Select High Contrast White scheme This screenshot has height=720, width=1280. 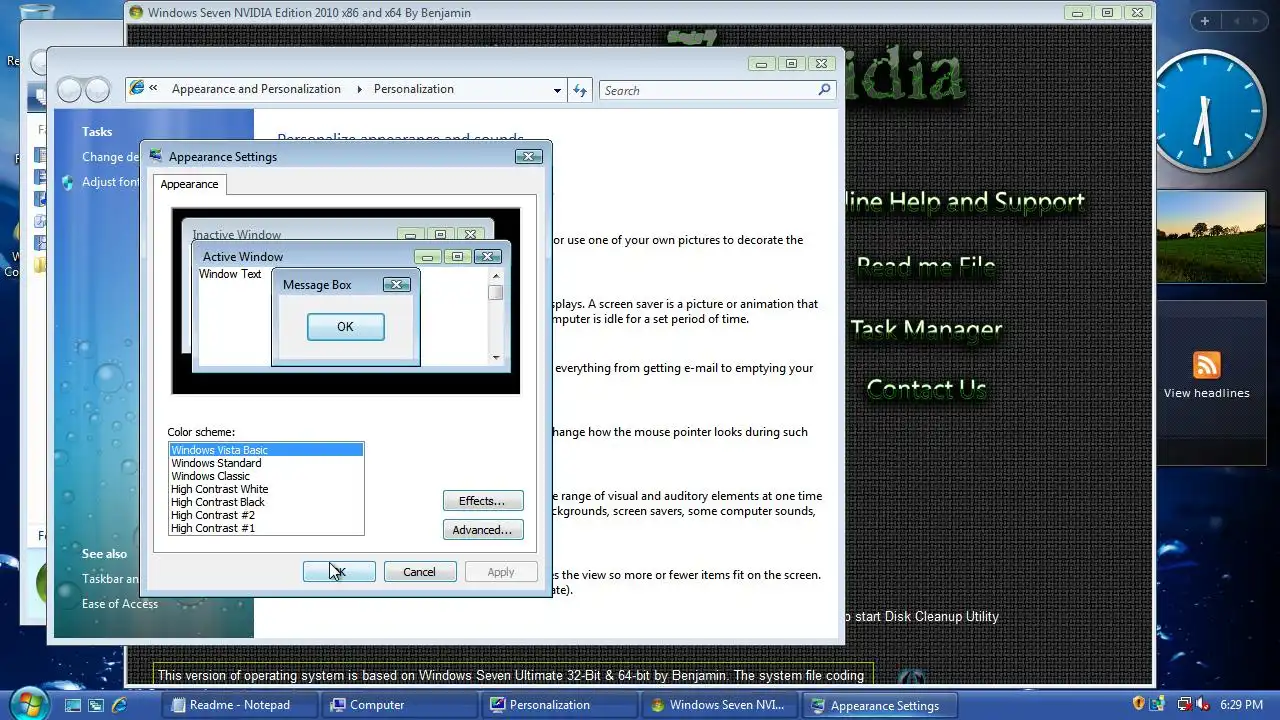(x=266, y=489)
